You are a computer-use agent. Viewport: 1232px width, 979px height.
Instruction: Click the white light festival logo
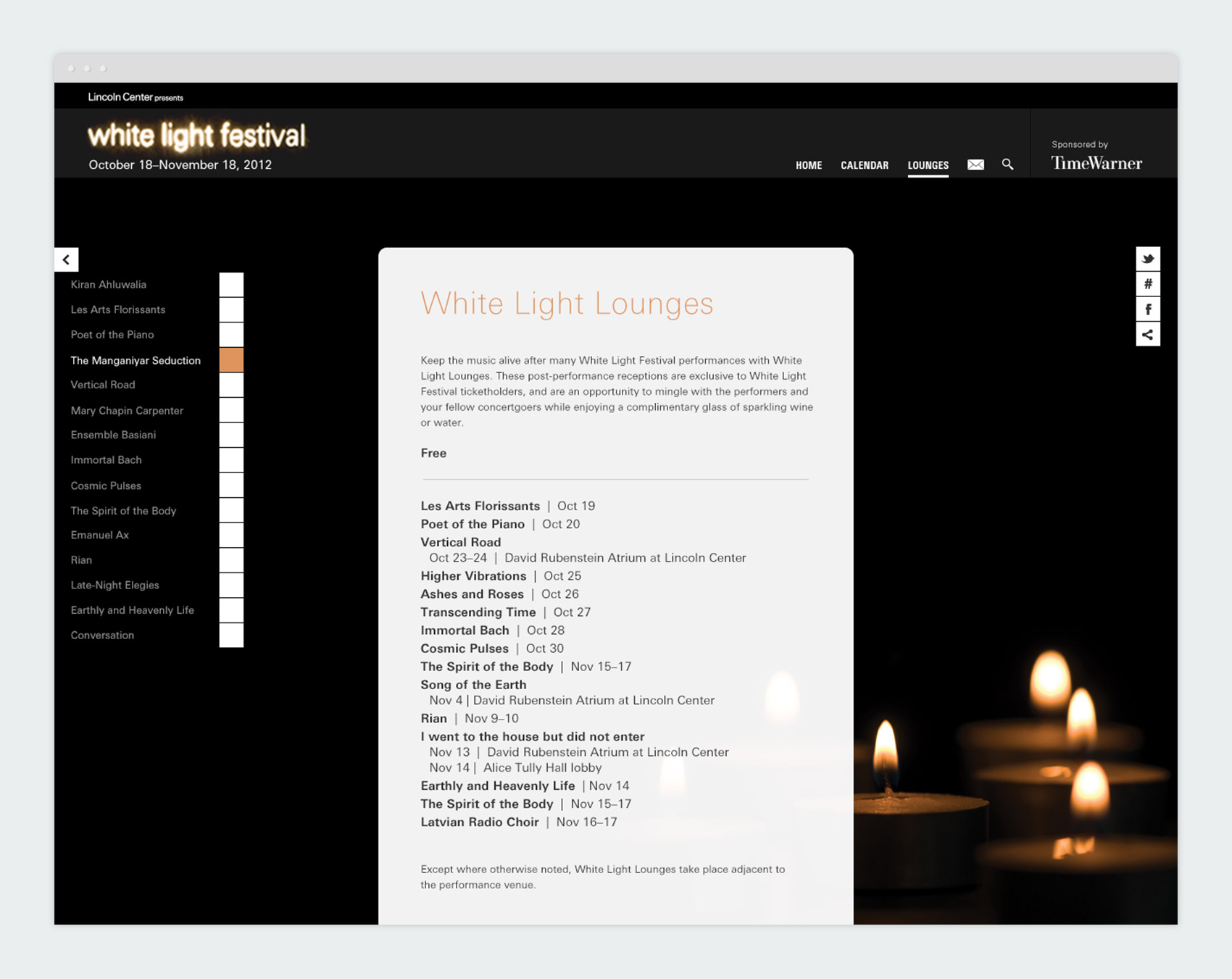click(x=196, y=136)
